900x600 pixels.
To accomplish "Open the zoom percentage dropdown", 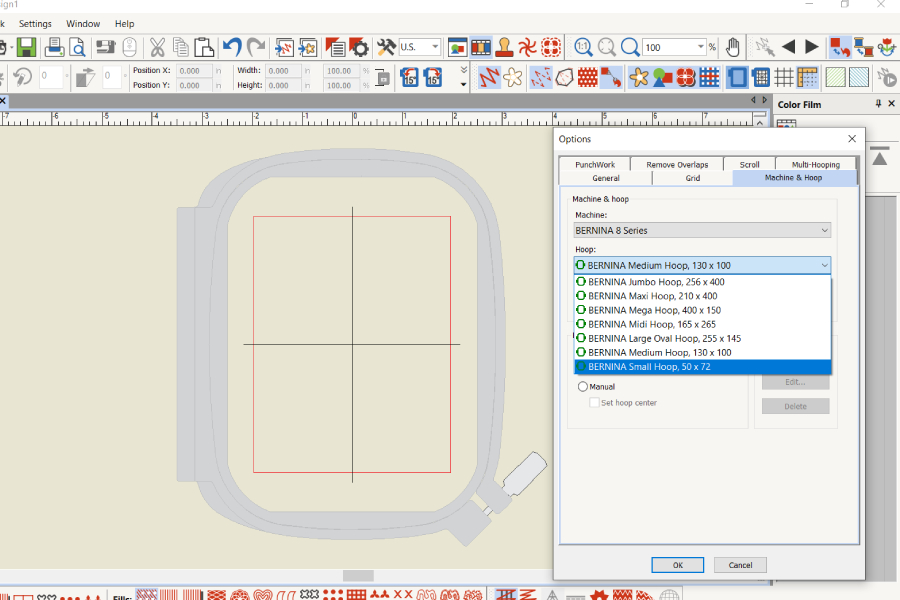I will pos(701,47).
